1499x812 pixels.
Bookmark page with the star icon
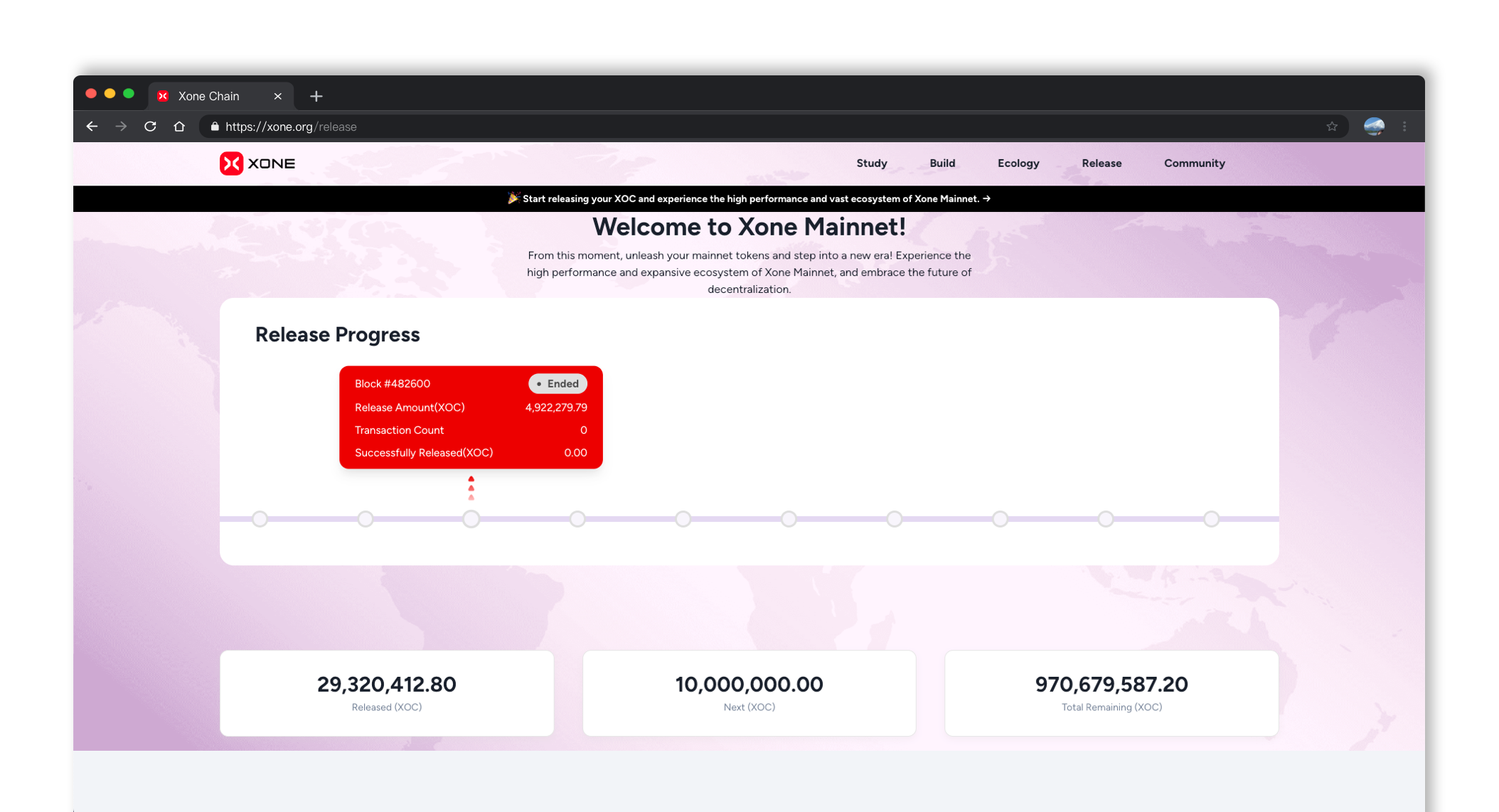pyautogui.click(x=1332, y=127)
